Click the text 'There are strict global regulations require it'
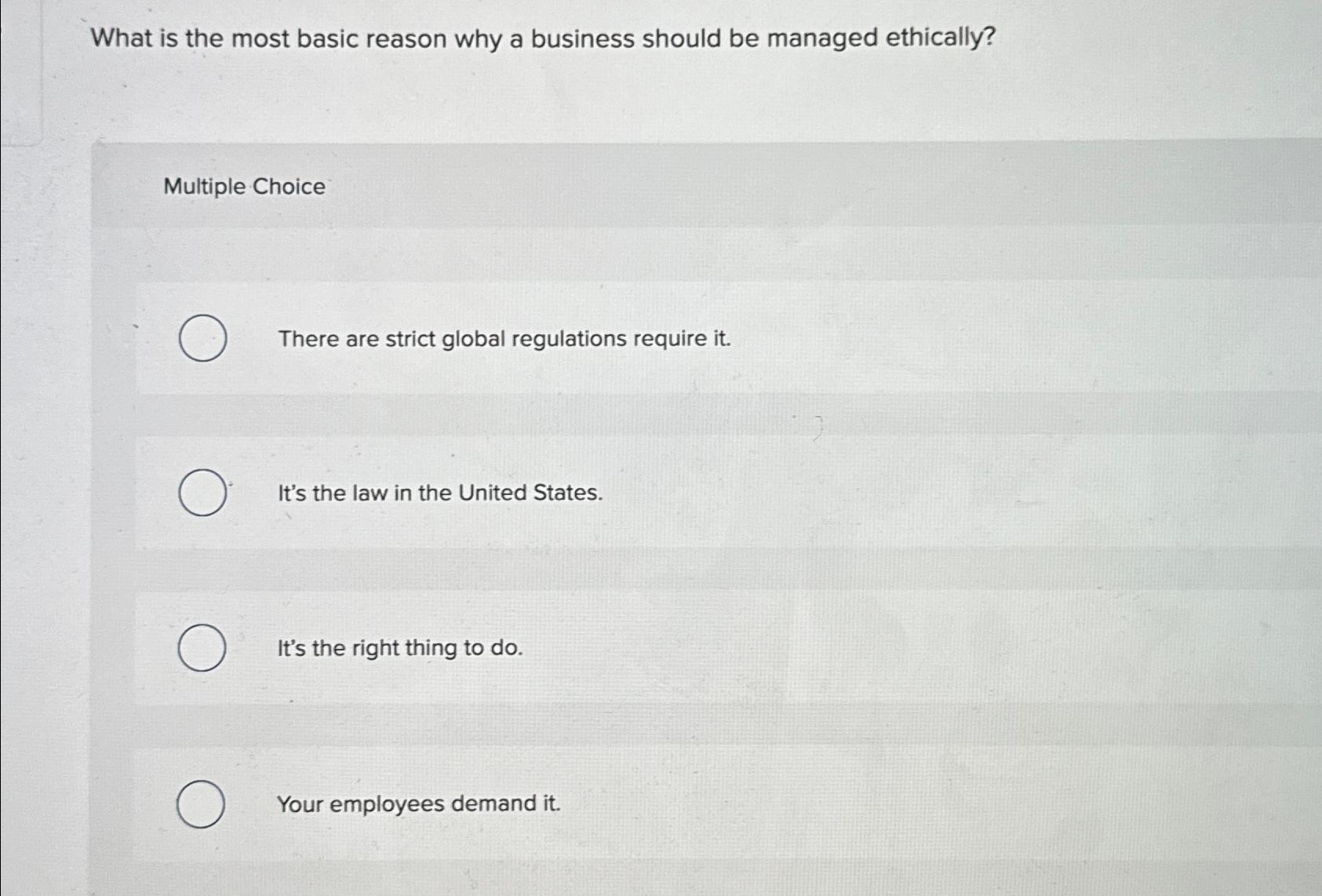 pyautogui.click(x=502, y=339)
